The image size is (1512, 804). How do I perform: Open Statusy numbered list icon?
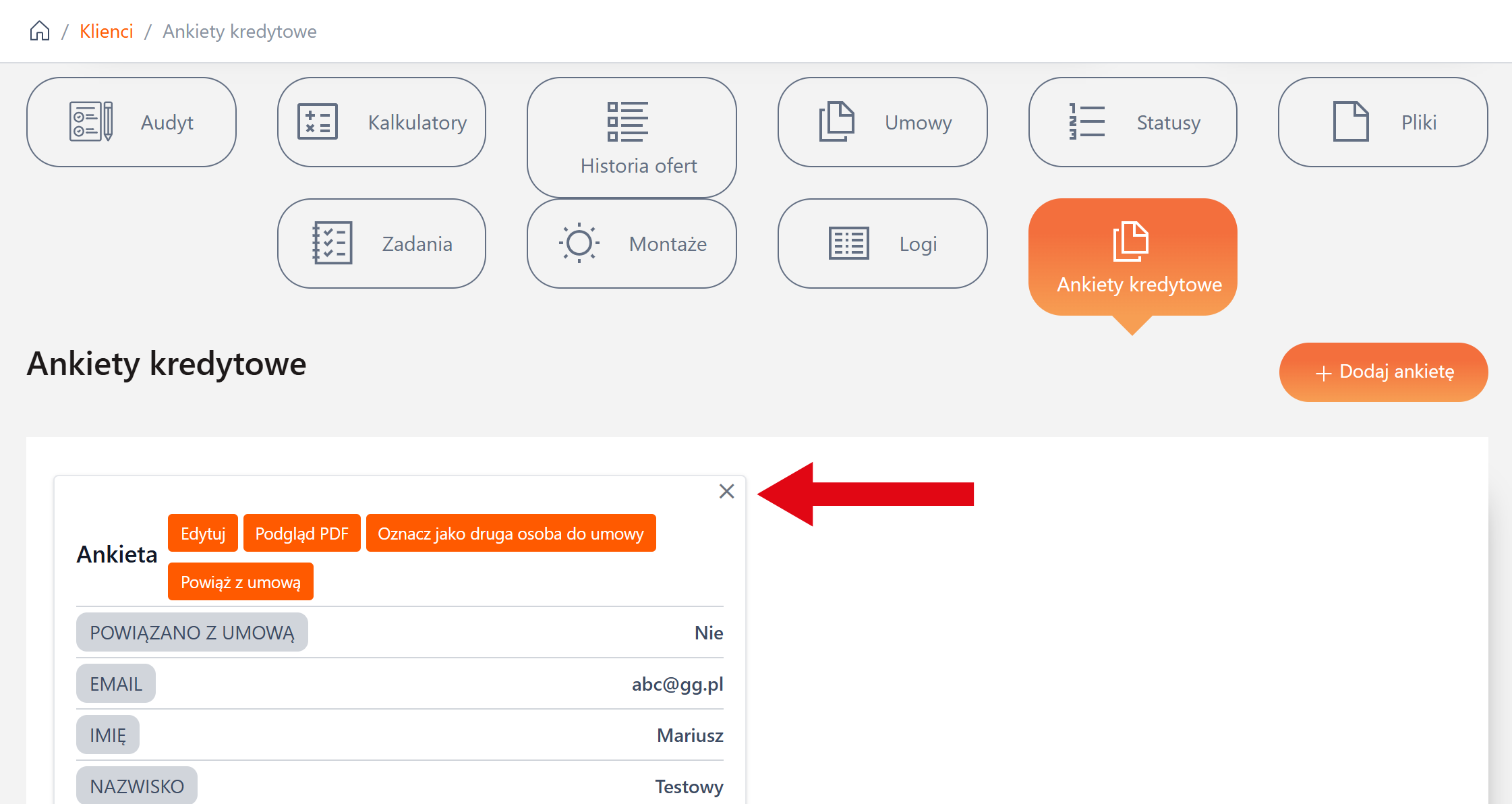[x=1086, y=121]
